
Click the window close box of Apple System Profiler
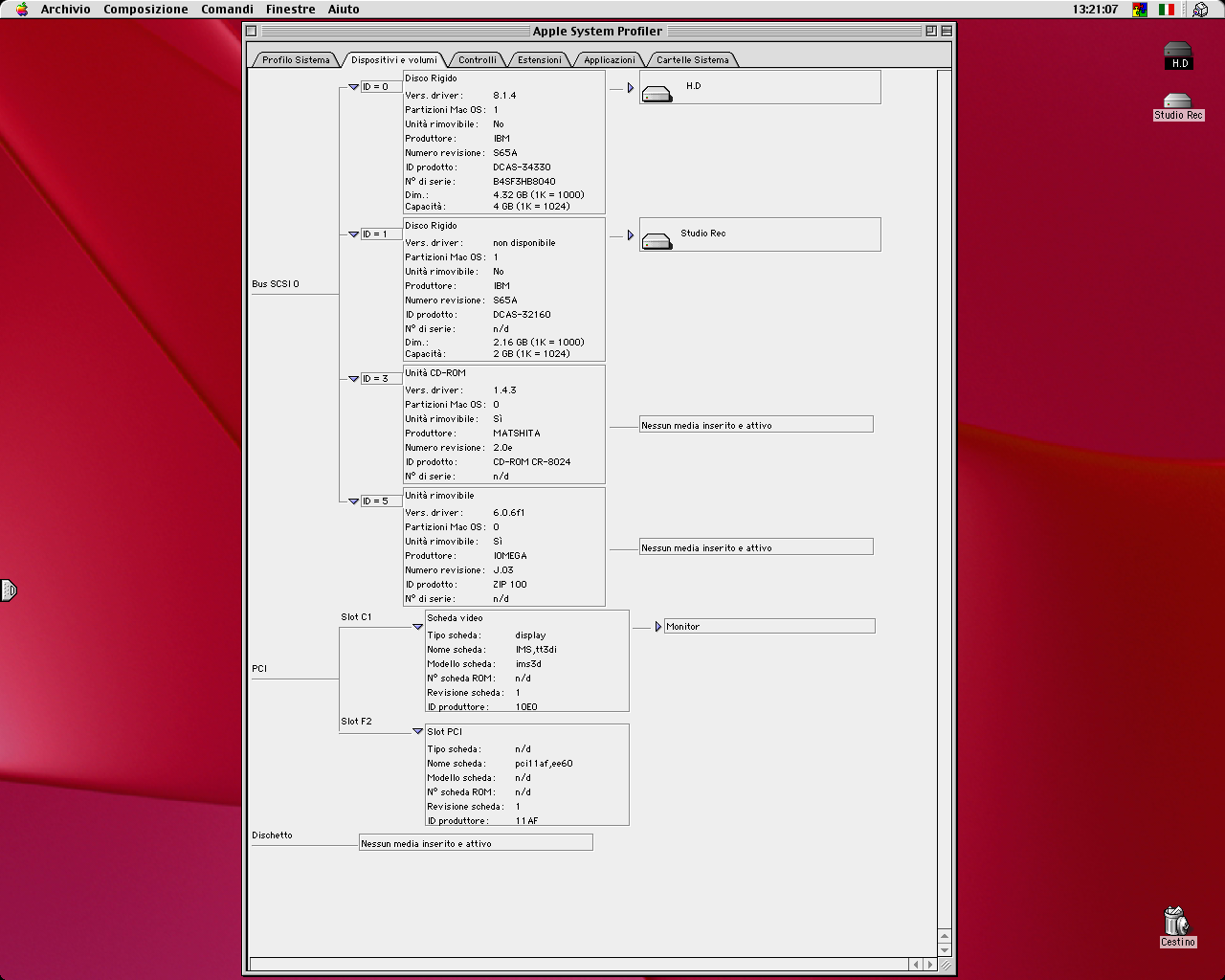tap(251, 31)
